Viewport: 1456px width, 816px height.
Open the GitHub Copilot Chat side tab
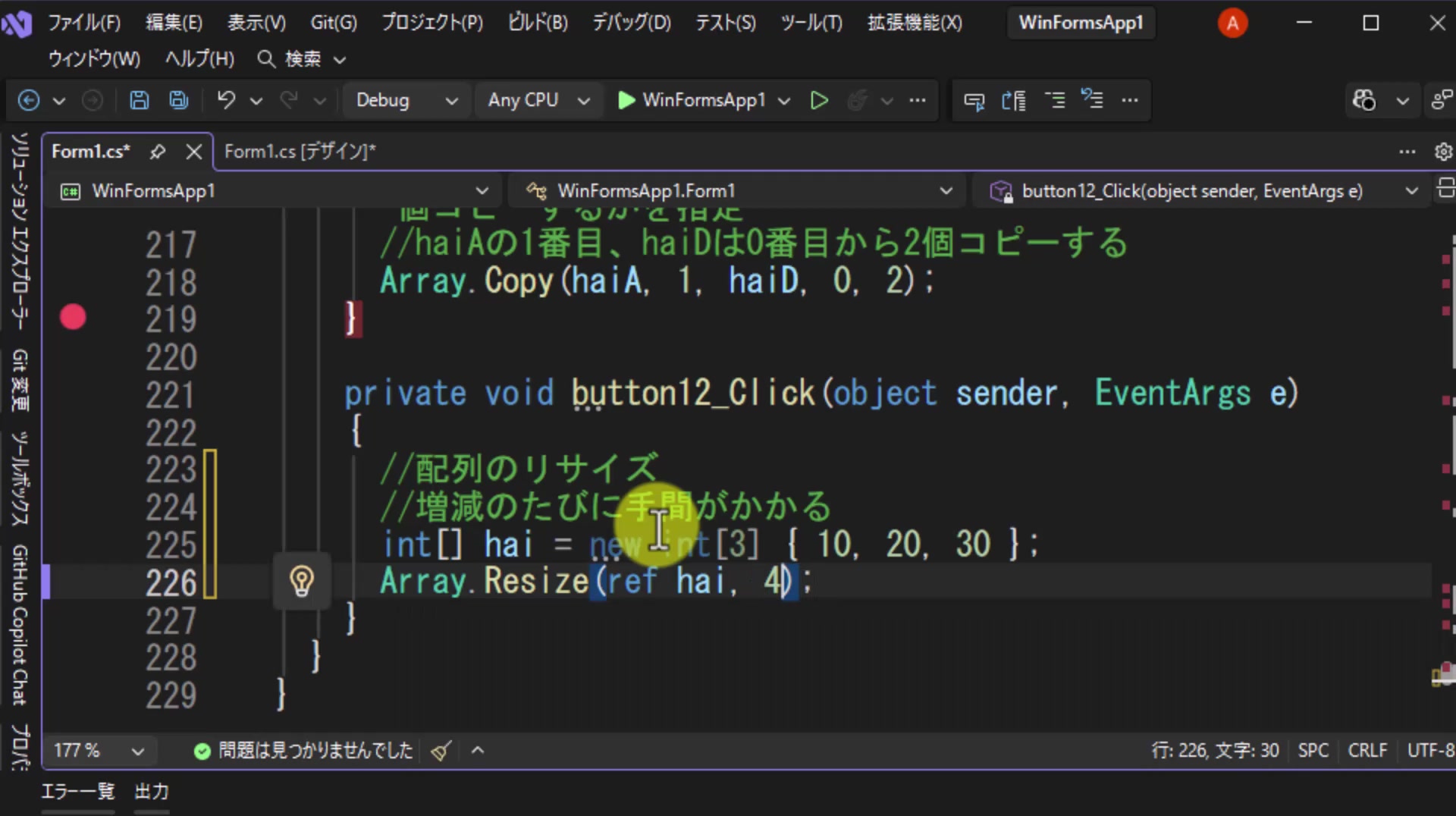pos(20,625)
